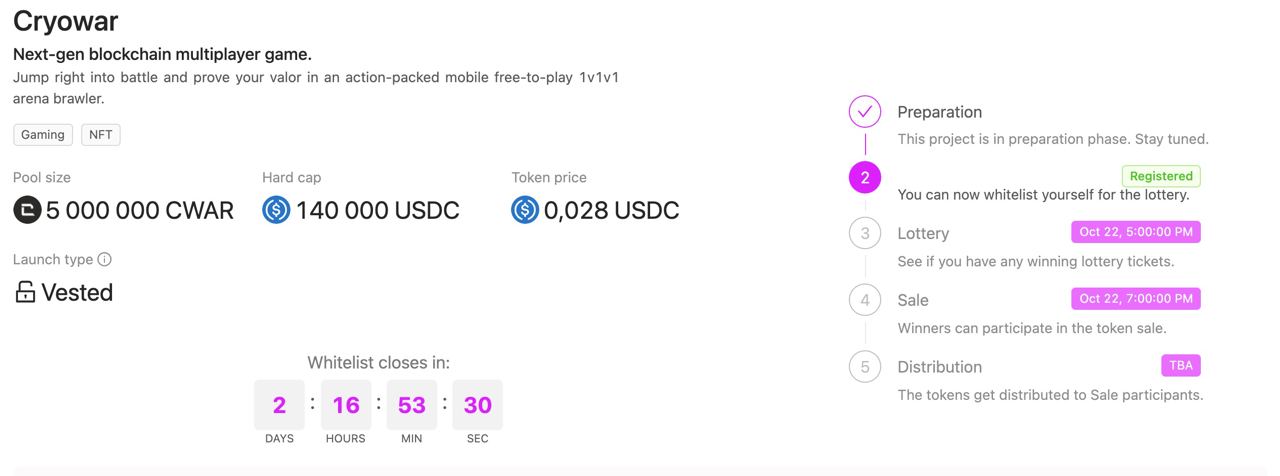
Task: Click the info icon next to Launch type
Action: pyautogui.click(x=105, y=259)
